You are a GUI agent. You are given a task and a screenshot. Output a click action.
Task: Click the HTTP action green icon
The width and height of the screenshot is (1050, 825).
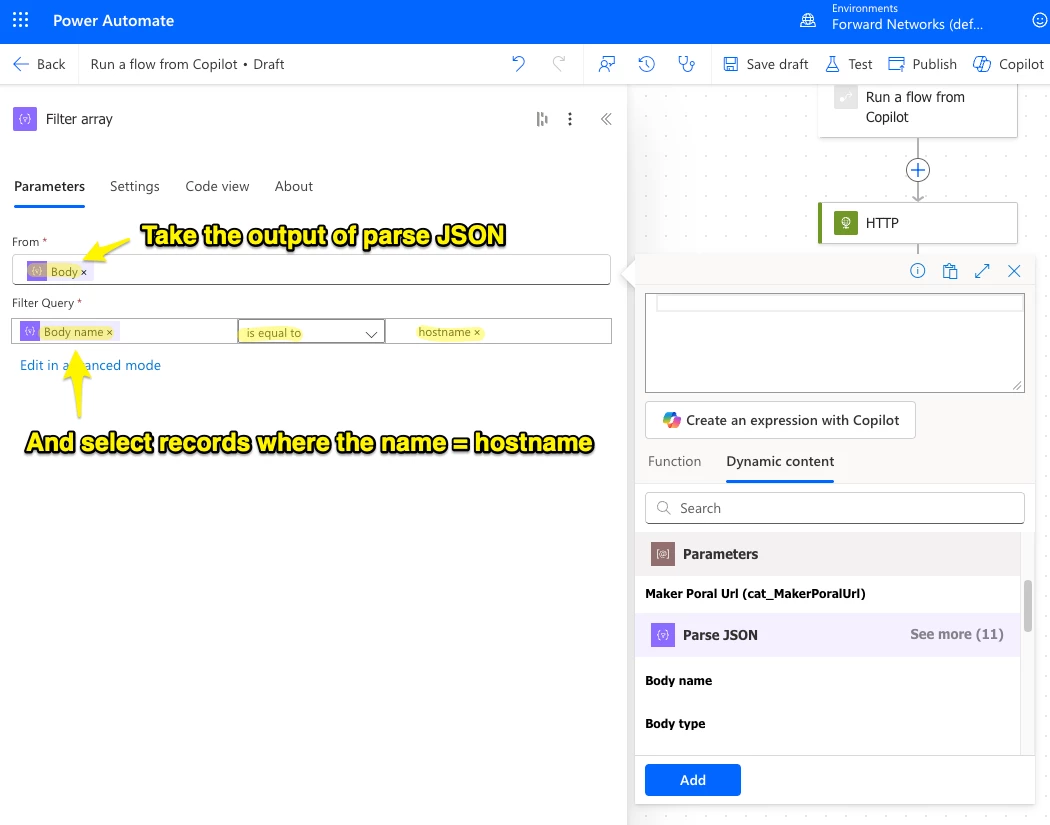tap(846, 223)
